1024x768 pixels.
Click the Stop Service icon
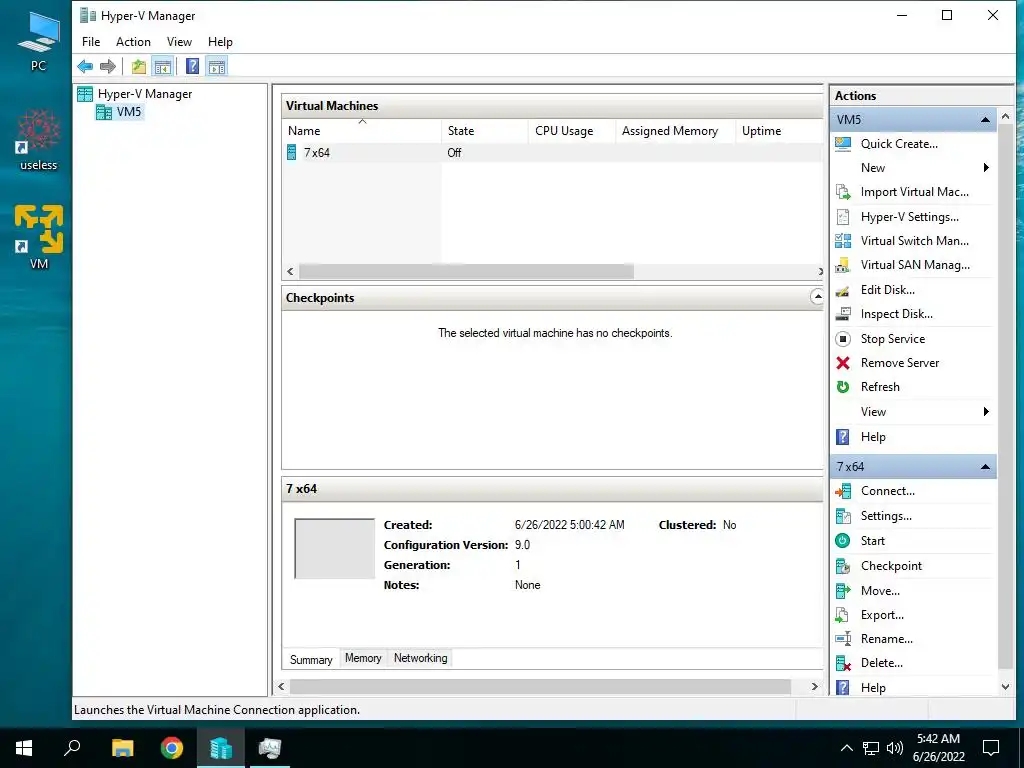[843, 339]
